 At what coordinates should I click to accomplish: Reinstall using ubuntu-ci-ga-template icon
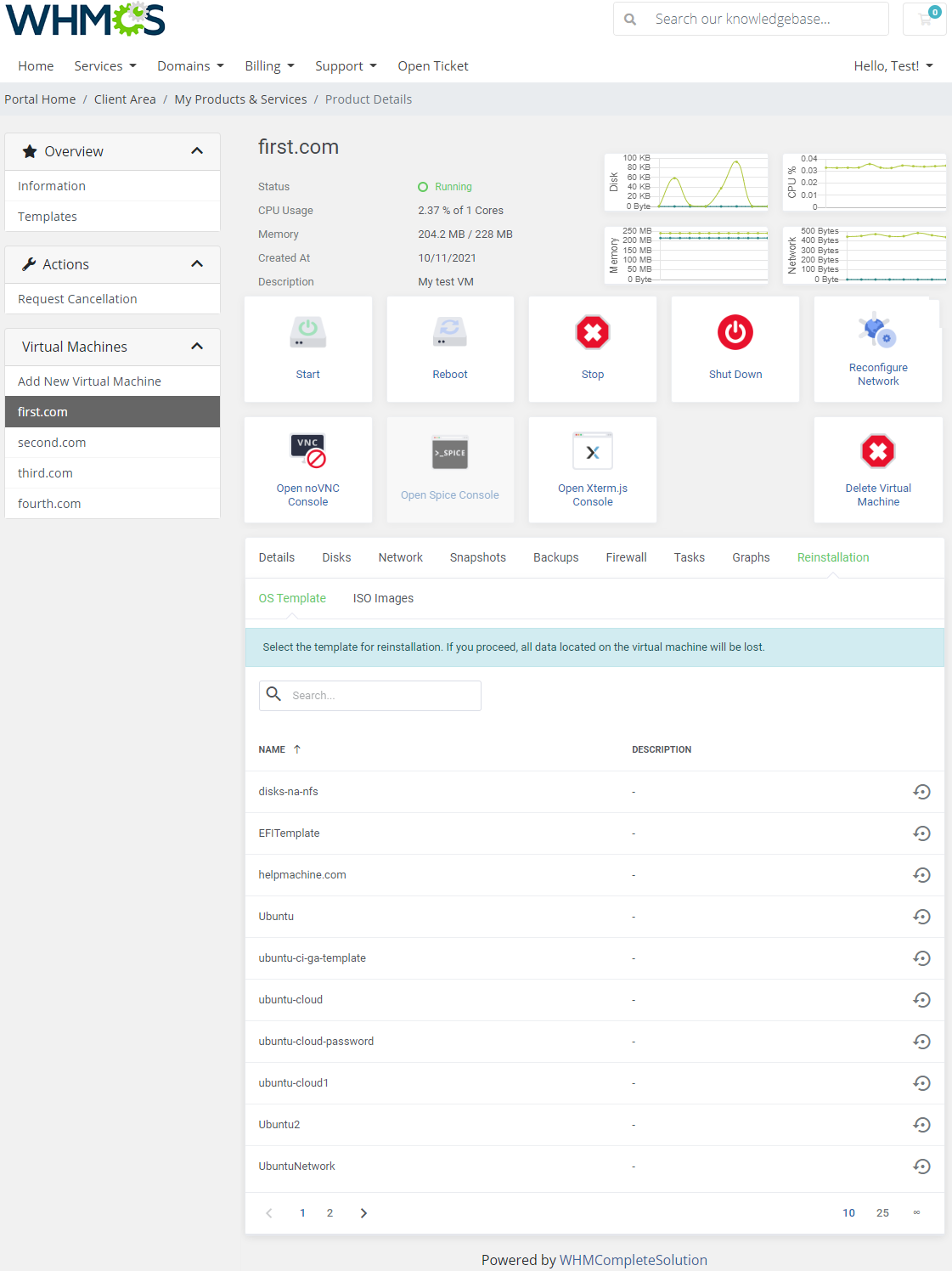[x=921, y=958]
